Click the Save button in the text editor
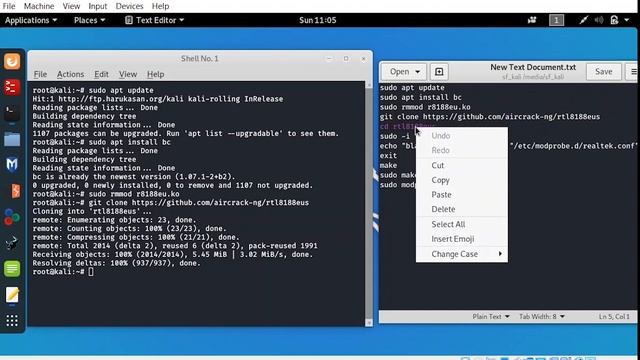 604,72
